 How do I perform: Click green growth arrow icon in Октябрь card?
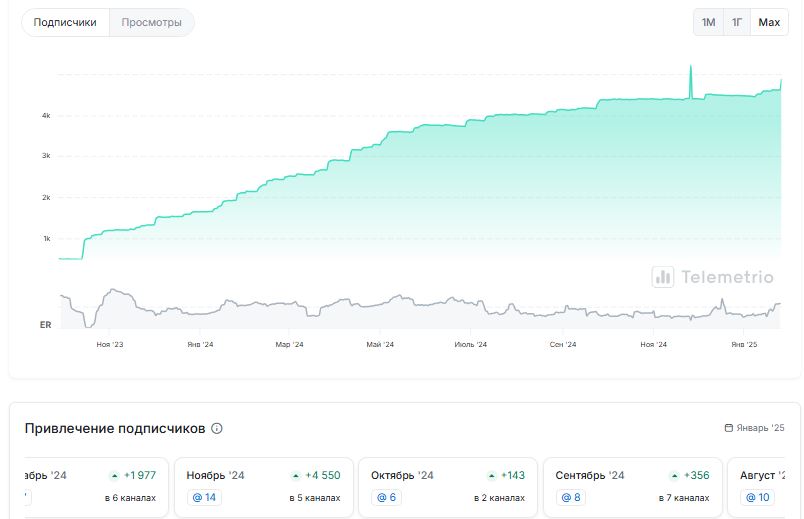(492, 475)
